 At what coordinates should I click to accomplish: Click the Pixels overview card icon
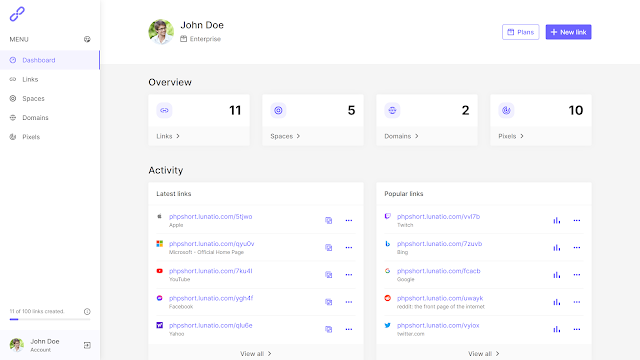tap(506, 110)
